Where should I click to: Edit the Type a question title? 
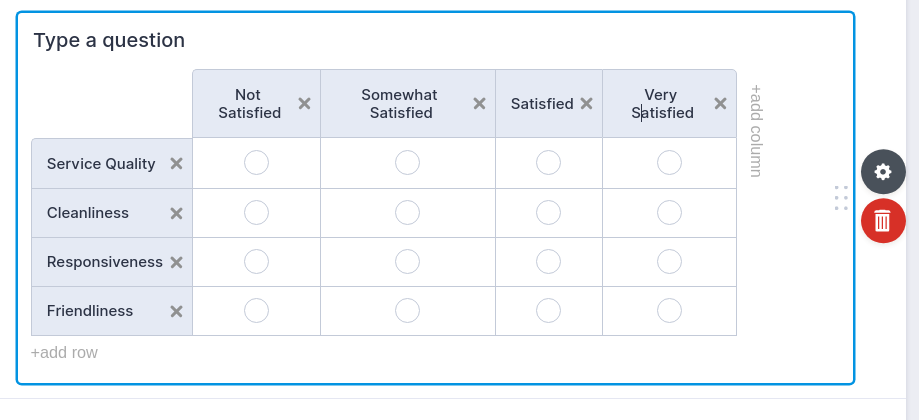pyautogui.click(x=109, y=40)
